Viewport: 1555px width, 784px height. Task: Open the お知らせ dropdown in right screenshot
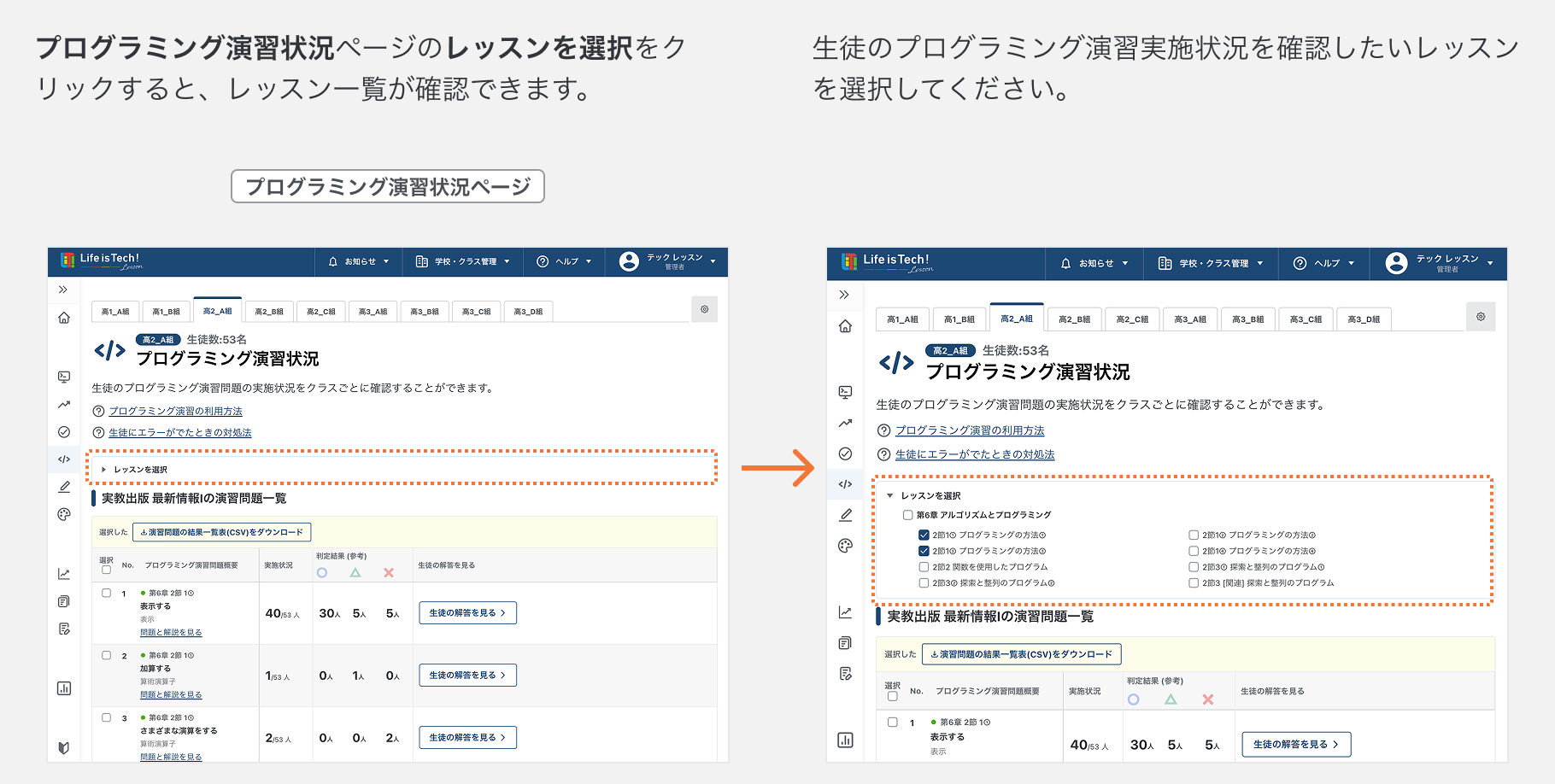click(x=1094, y=263)
